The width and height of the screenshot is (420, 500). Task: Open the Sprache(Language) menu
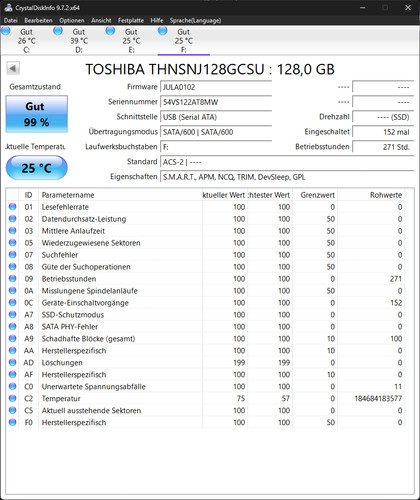click(x=195, y=20)
